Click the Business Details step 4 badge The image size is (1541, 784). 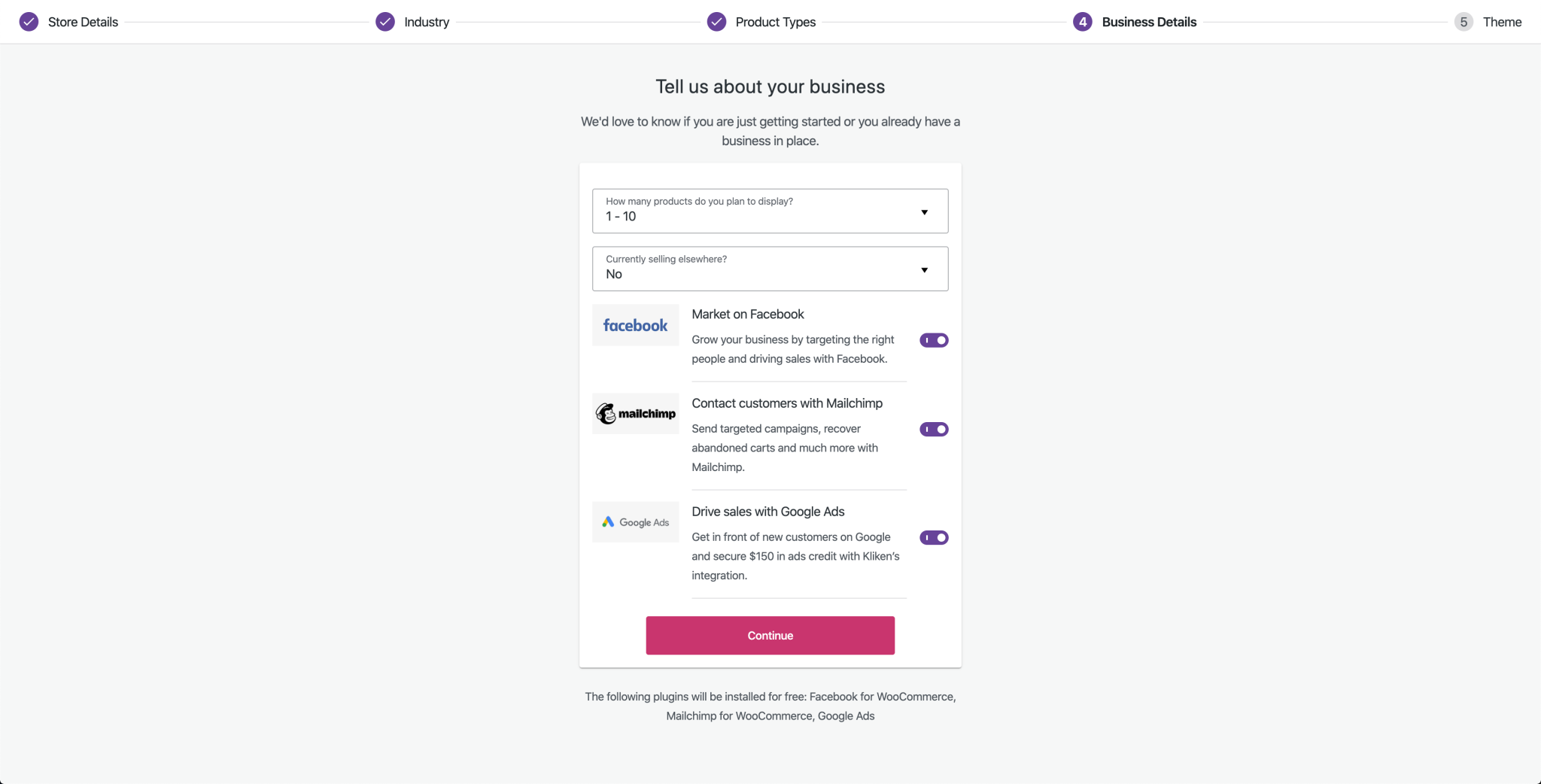[x=1082, y=22]
